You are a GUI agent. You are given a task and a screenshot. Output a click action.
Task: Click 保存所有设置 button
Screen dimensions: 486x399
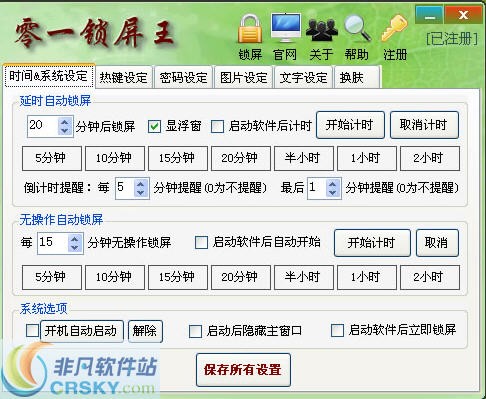(243, 370)
